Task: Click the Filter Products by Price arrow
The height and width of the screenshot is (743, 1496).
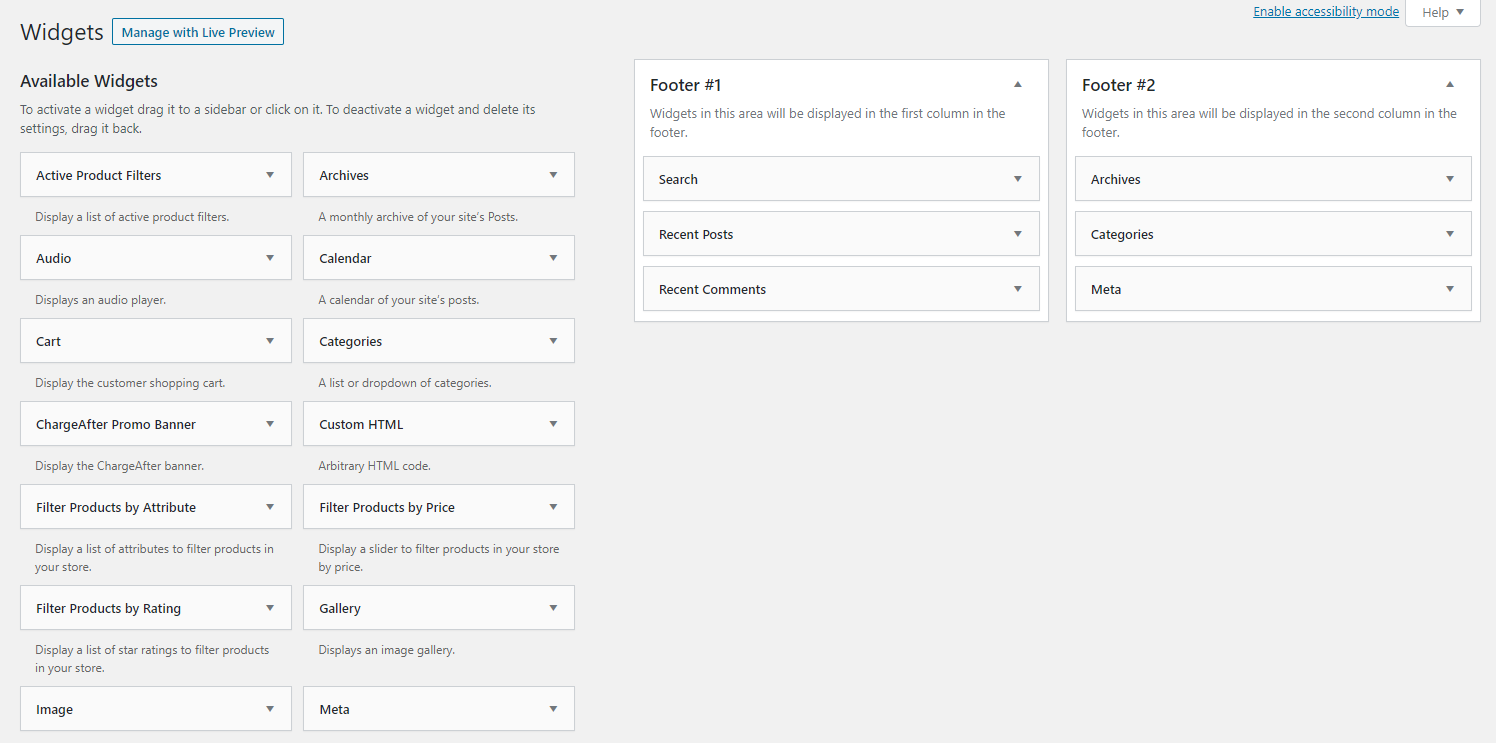Action: click(x=553, y=507)
